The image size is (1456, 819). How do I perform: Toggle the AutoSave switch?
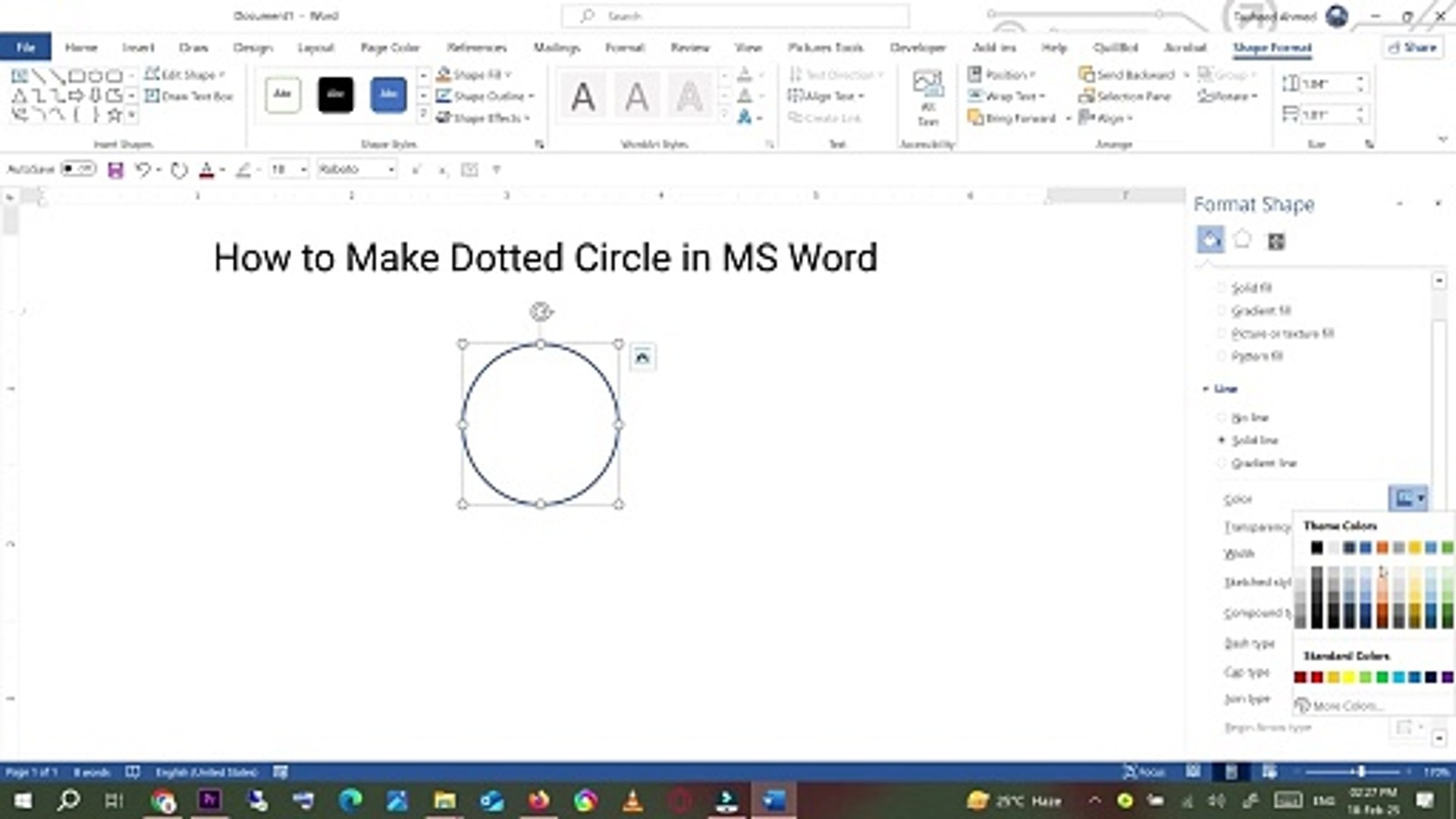click(79, 168)
